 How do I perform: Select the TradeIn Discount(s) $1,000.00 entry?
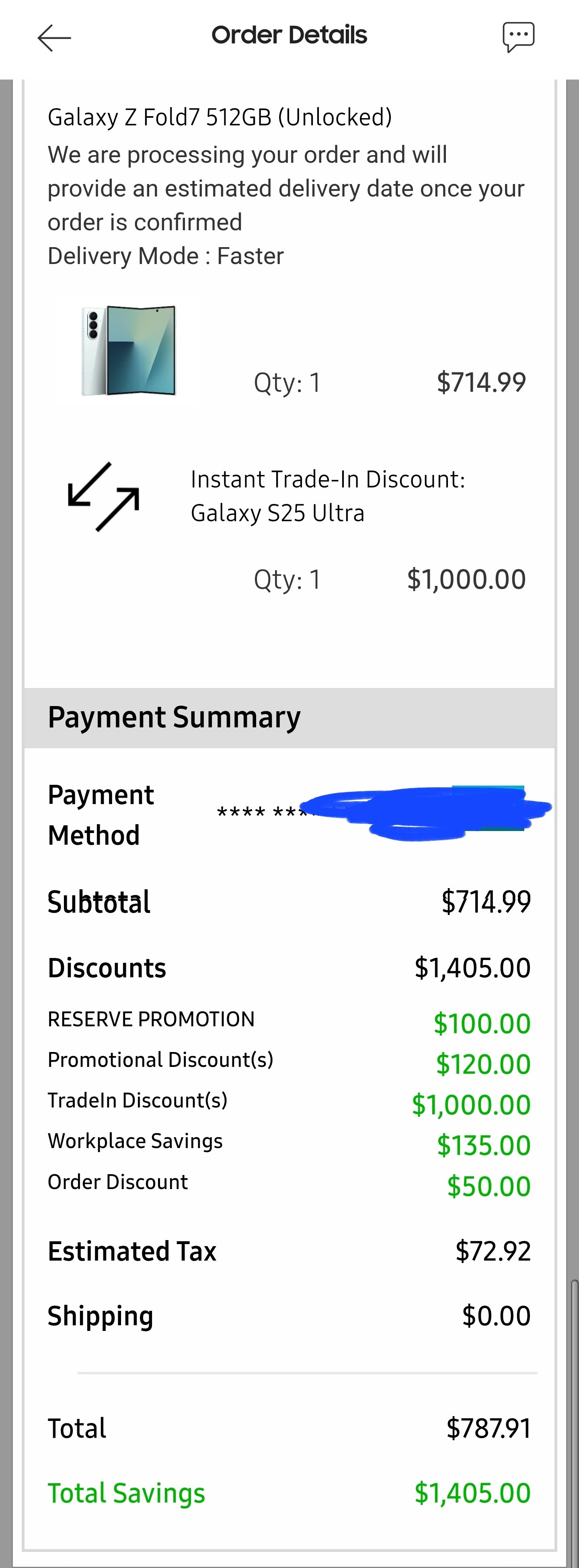(290, 1103)
